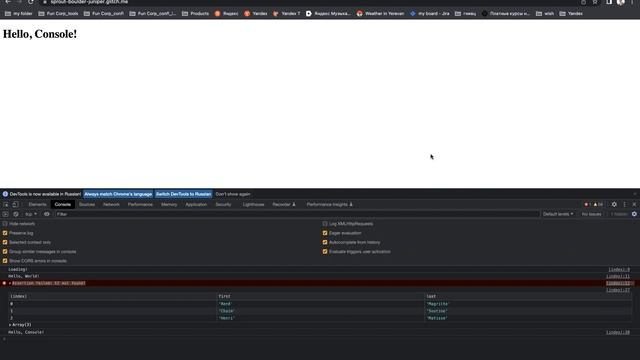This screenshot has width=640, height=360.
Task: Click Switch DevTools to Russian button
Action: [x=183, y=194]
